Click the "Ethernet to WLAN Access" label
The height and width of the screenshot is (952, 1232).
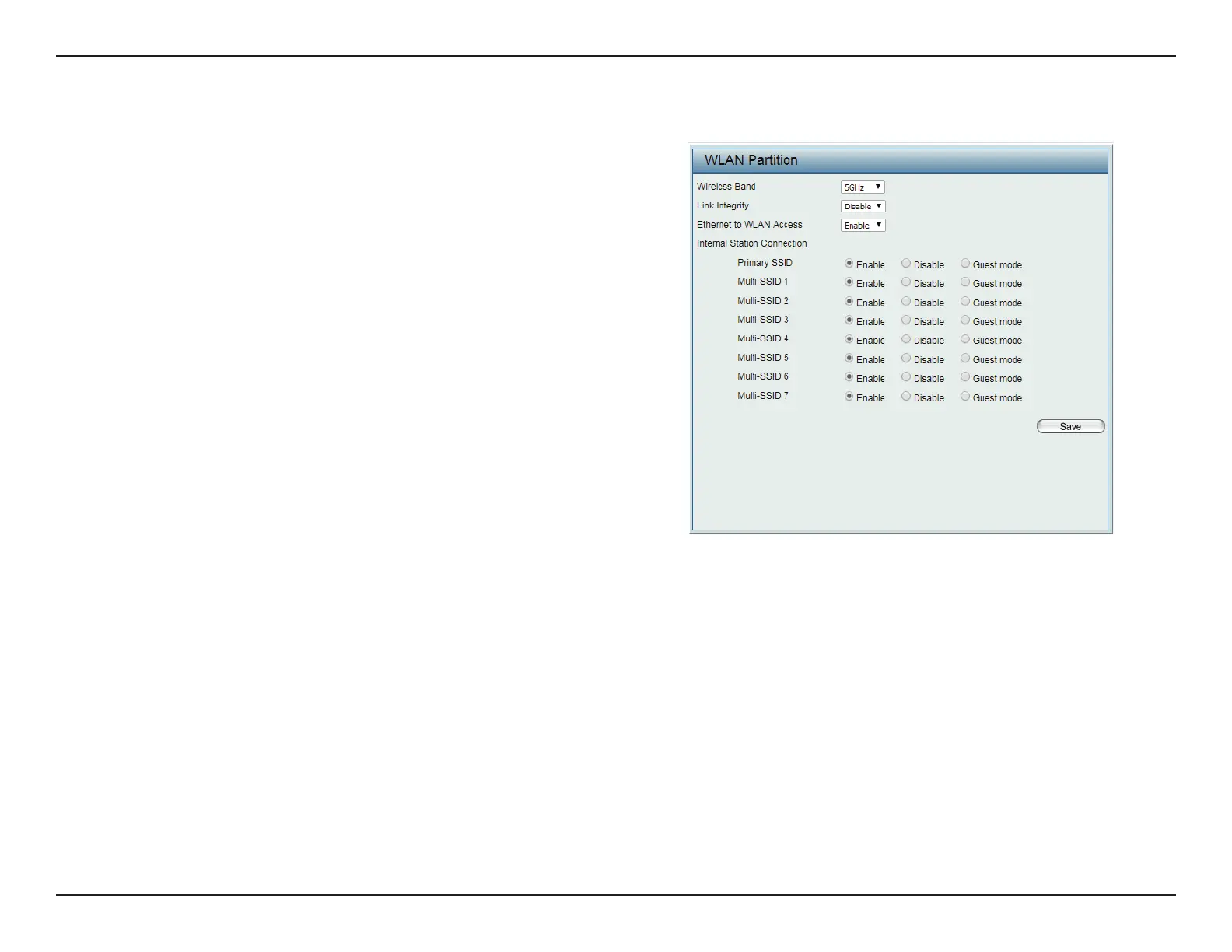[750, 225]
